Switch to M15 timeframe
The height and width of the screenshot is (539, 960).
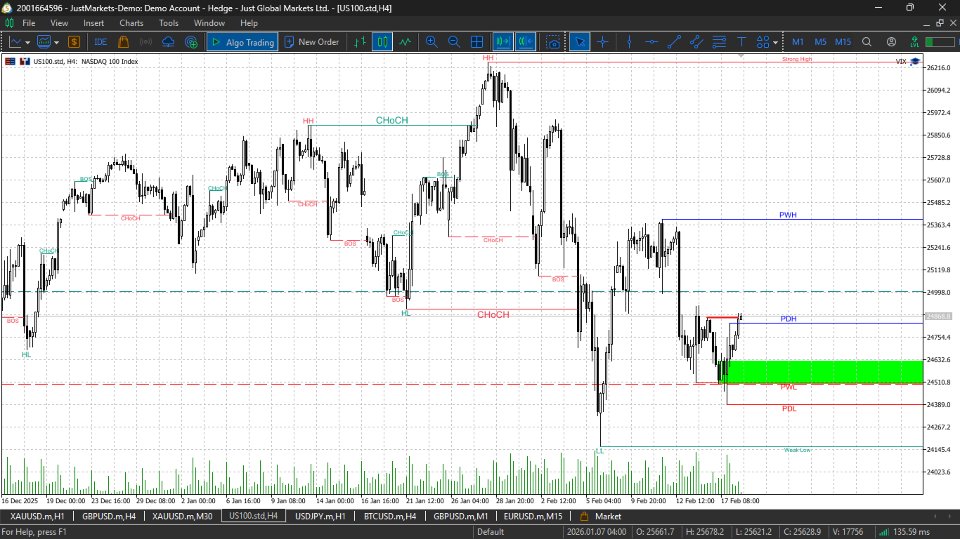pyautogui.click(x=843, y=42)
